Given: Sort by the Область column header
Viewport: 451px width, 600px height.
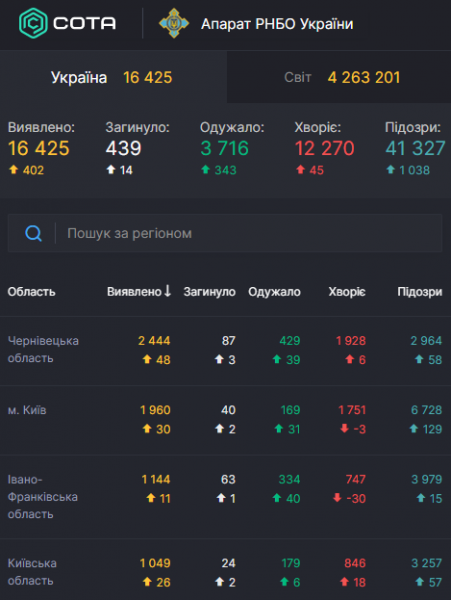Looking at the screenshot, I should (31, 292).
